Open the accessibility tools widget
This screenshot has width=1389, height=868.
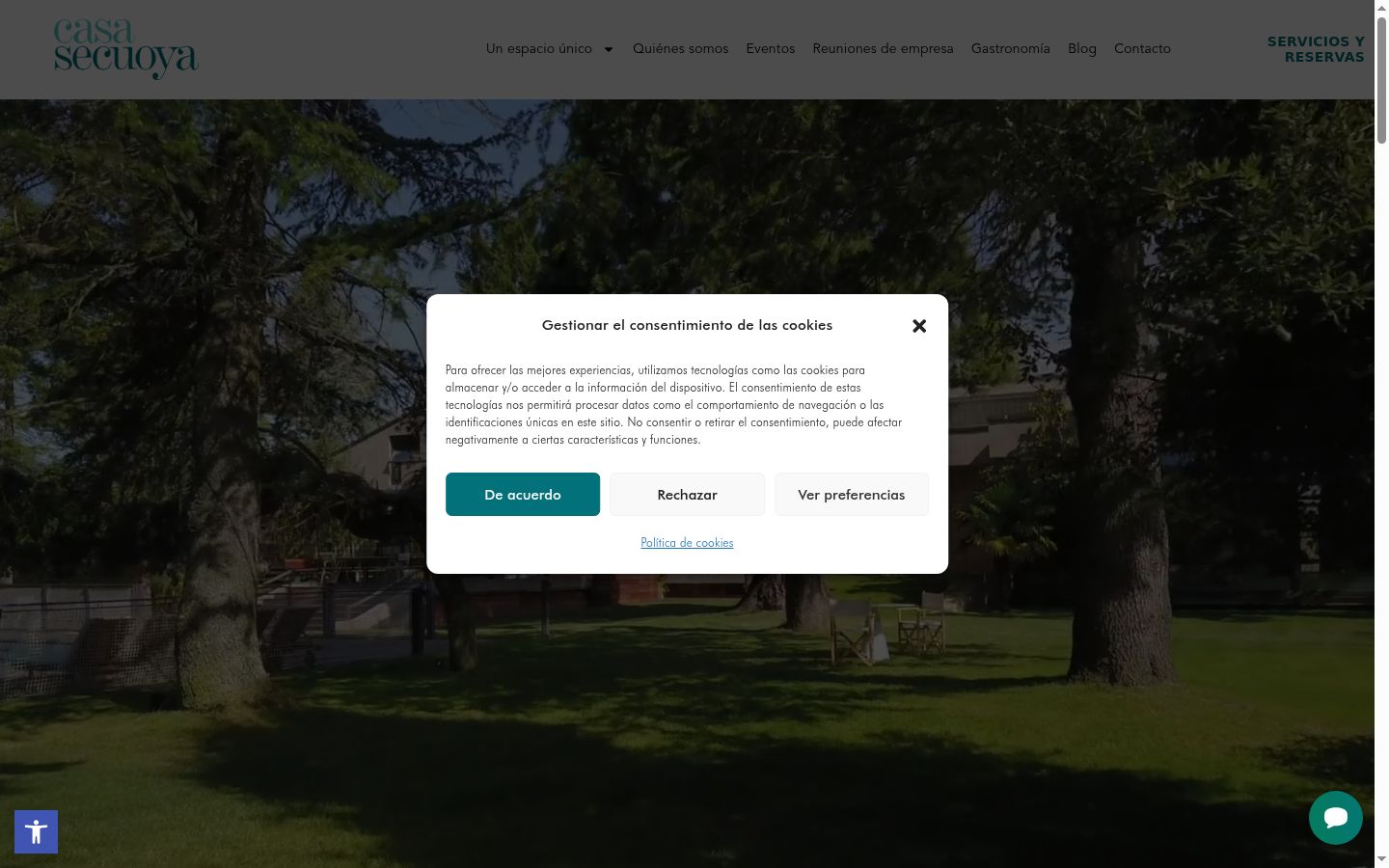pyautogui.click(x=36, y=831)
